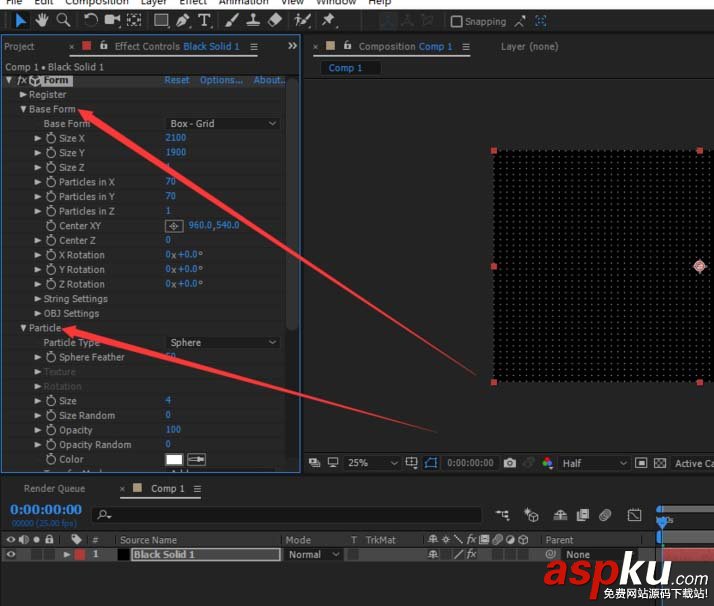This screenshot has height=606, width=714.
Task: Select the Roto Brush tool
Action: [302, 20]
